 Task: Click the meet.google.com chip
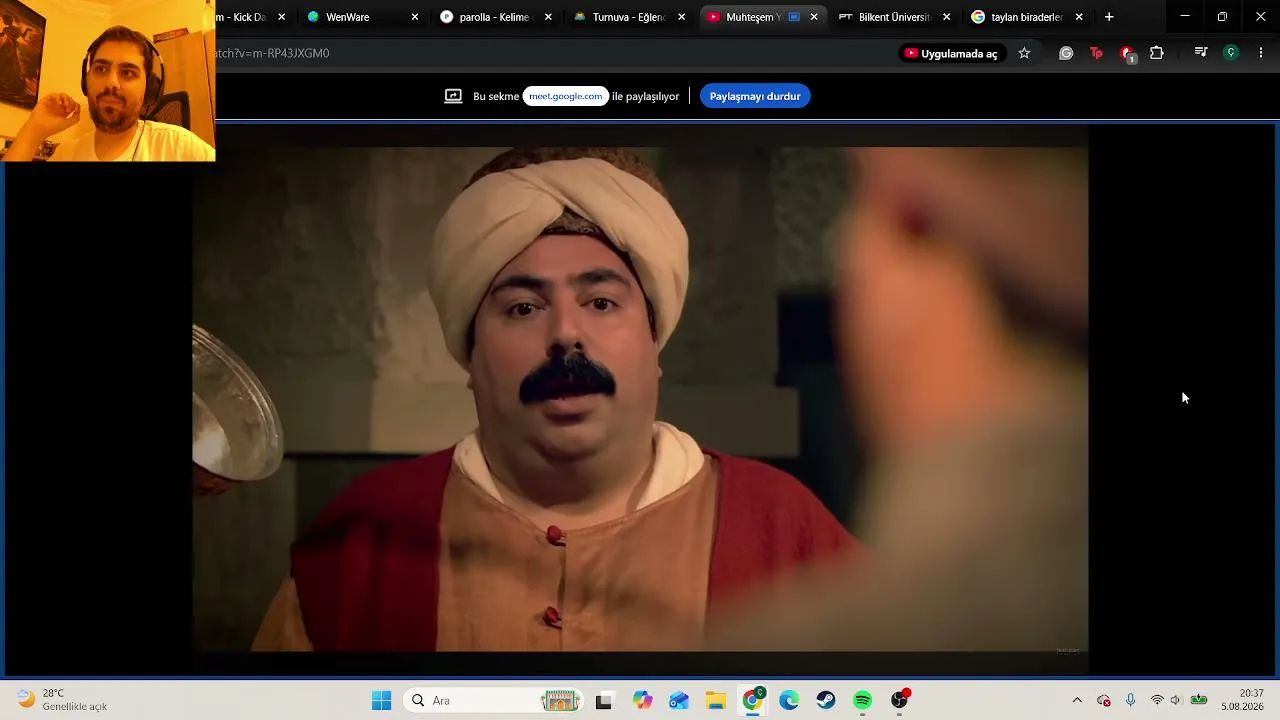(566, 96)
